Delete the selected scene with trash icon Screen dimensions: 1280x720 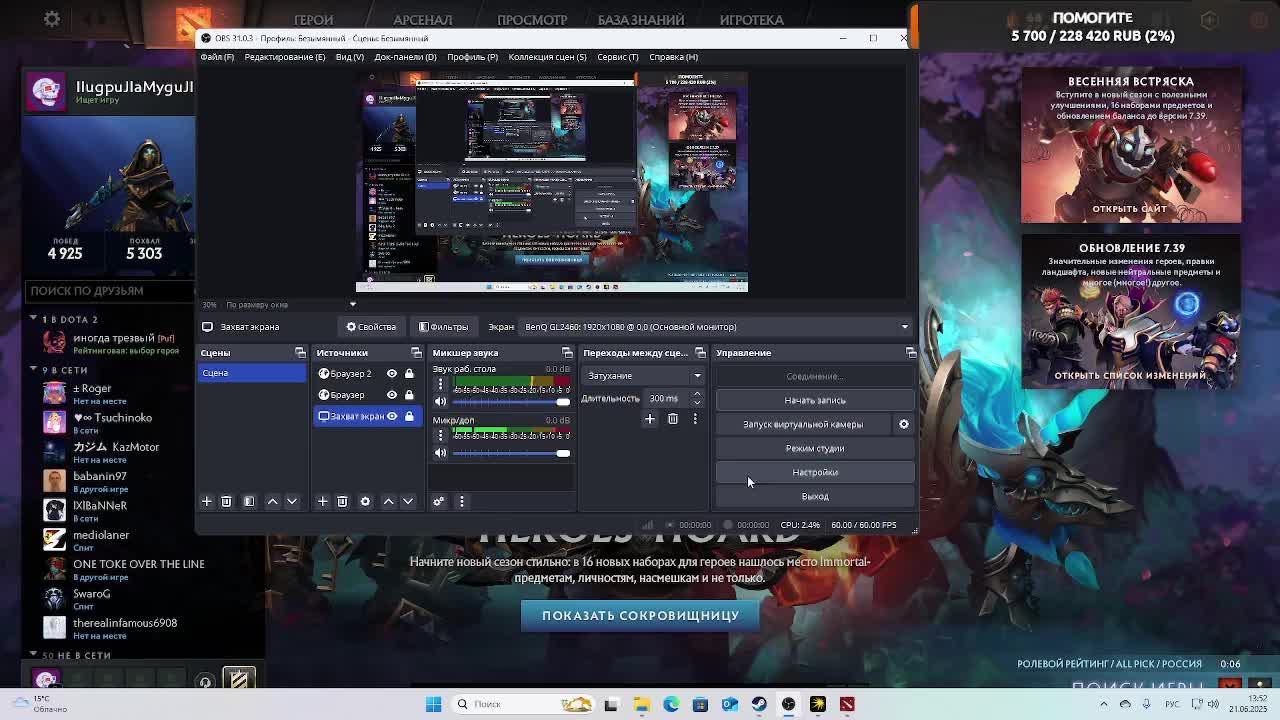226,501
